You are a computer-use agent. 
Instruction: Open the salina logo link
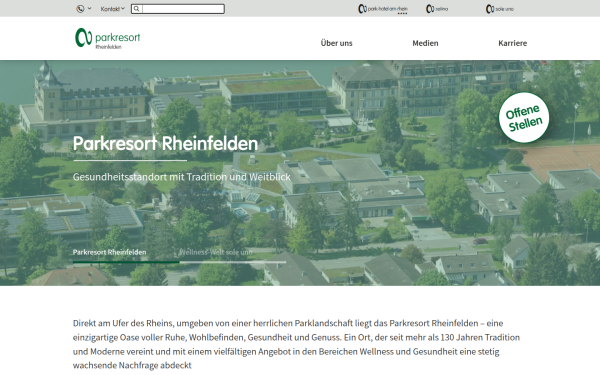tap(437, 9)
